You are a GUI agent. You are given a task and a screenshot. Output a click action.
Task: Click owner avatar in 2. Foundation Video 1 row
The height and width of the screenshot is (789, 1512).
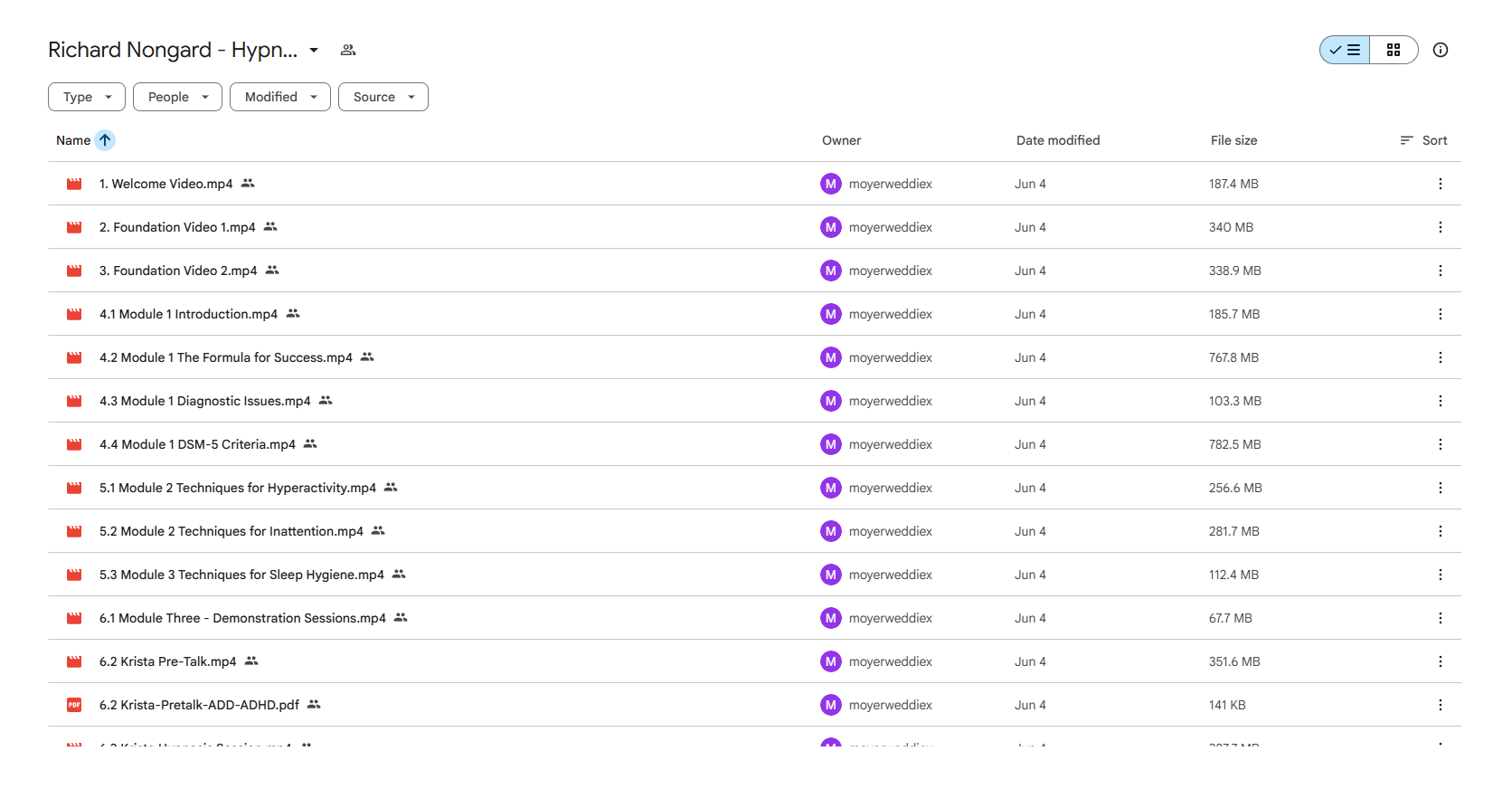[831, 227]
